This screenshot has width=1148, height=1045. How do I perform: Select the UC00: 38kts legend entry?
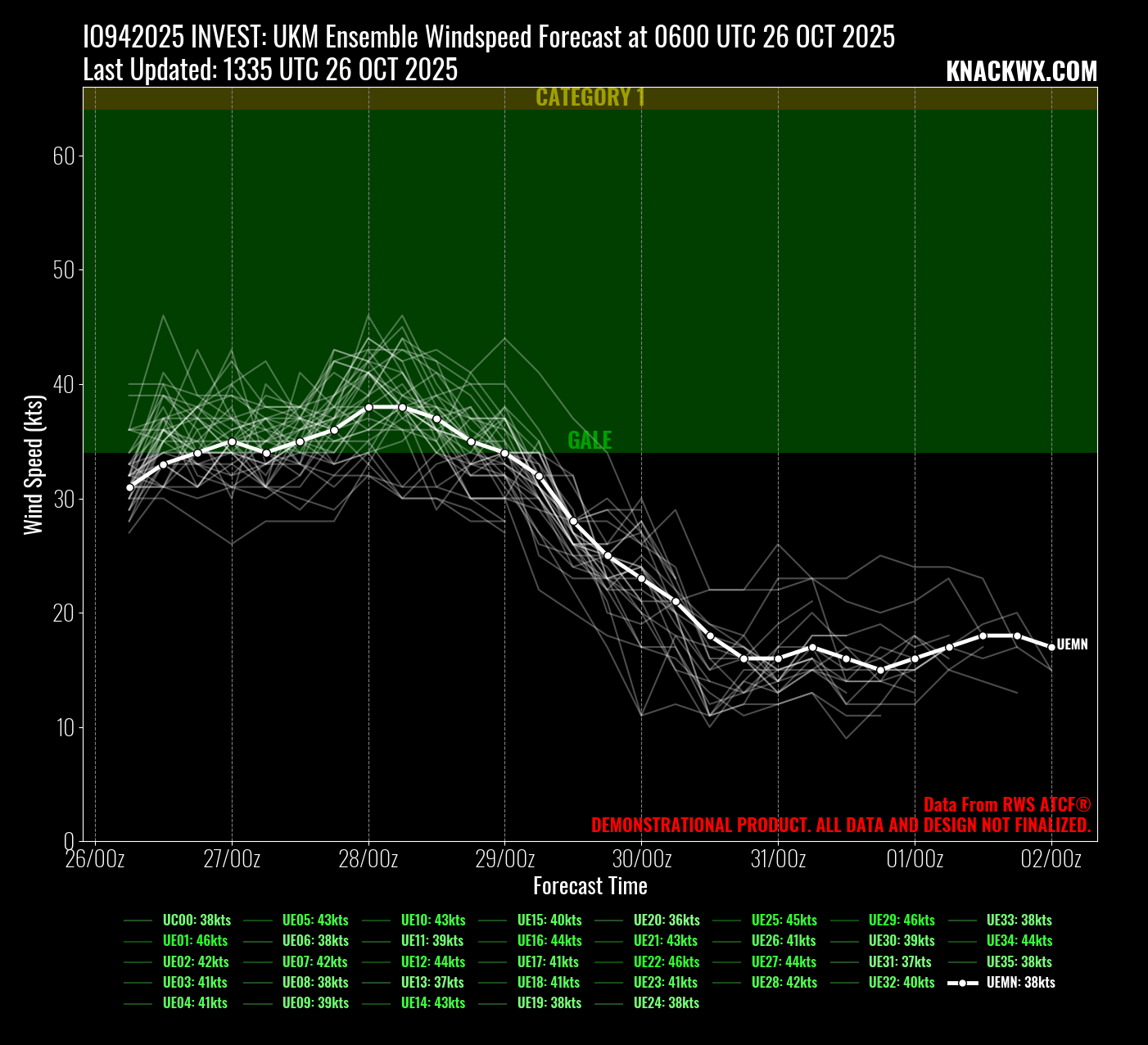(x=197, y=921)
